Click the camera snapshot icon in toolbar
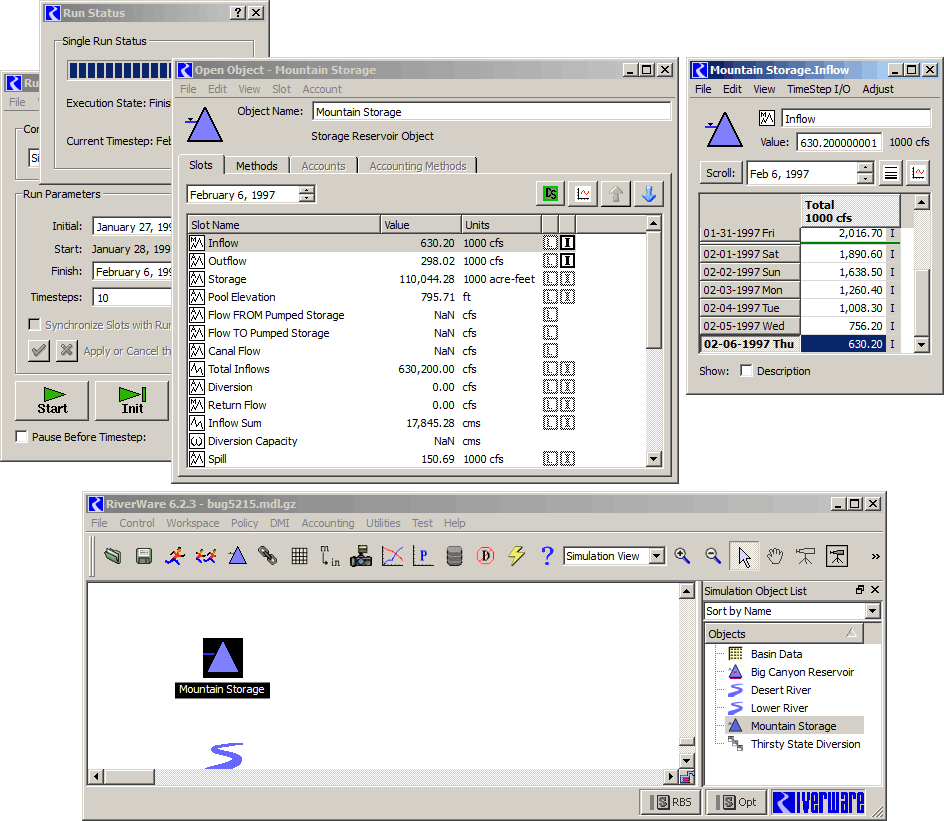 [x=361, y=556]
